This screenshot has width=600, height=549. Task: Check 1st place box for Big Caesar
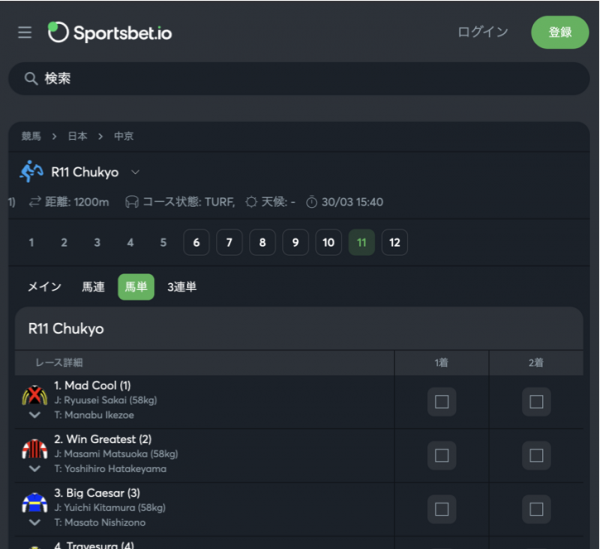[x=442, y=509]
